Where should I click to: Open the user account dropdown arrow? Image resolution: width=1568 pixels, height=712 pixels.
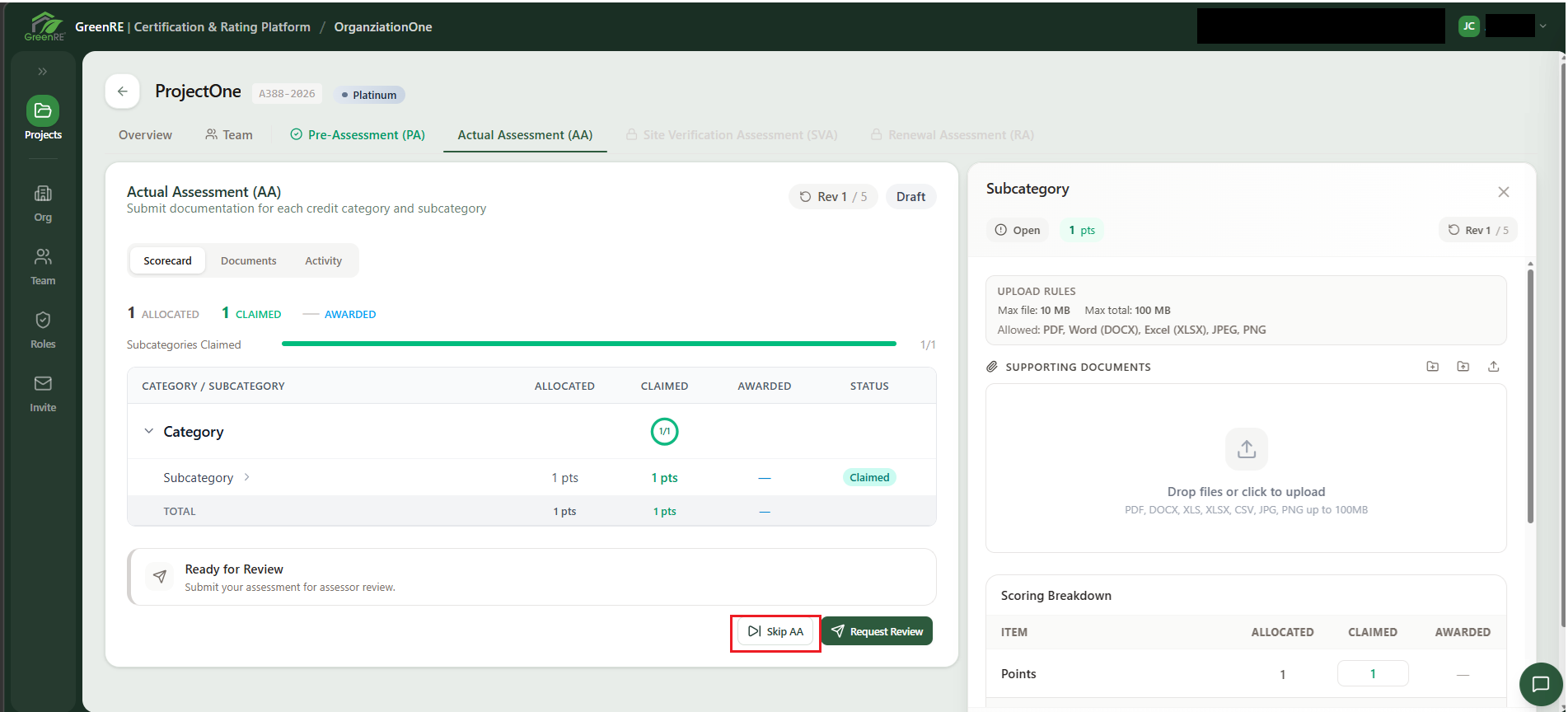click(1543, 26)
